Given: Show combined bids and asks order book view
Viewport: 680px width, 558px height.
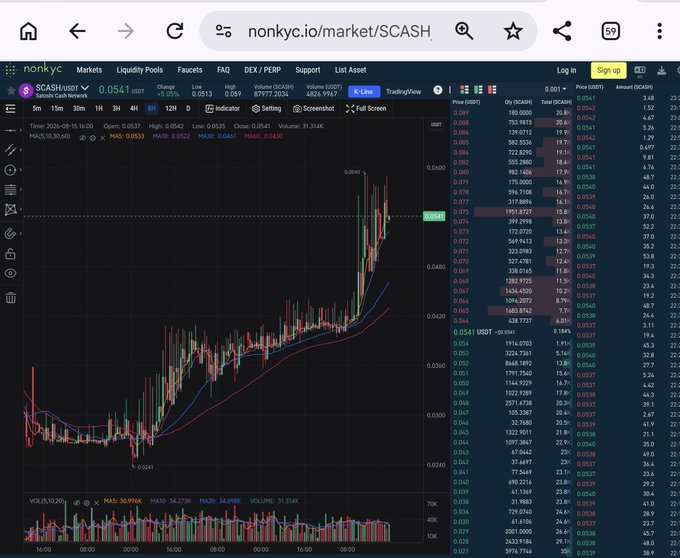Looking at the screenshot, I should click(x=464, y=90).
